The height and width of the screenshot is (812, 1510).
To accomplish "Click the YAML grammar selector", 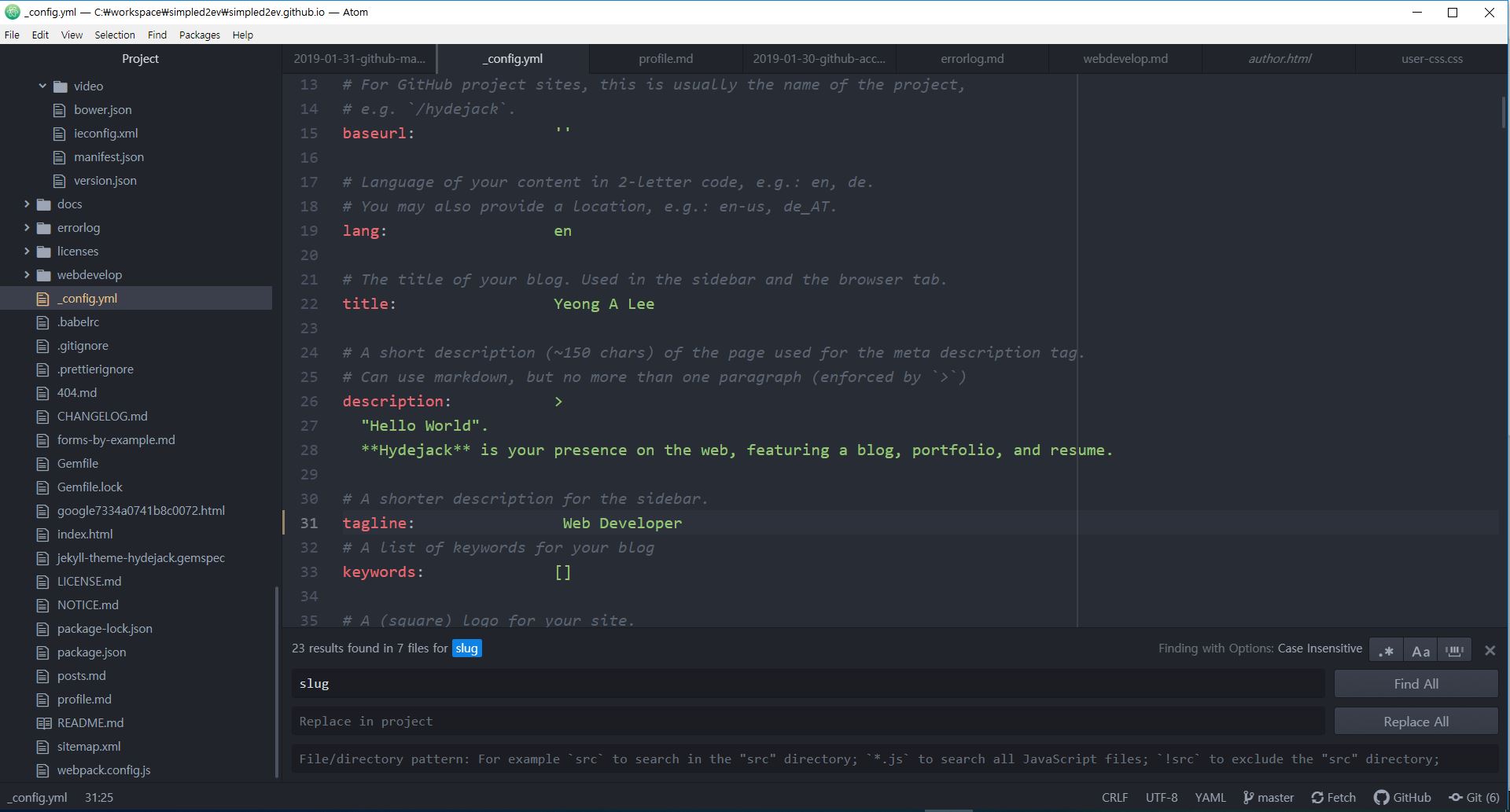I will [1210, 797].
